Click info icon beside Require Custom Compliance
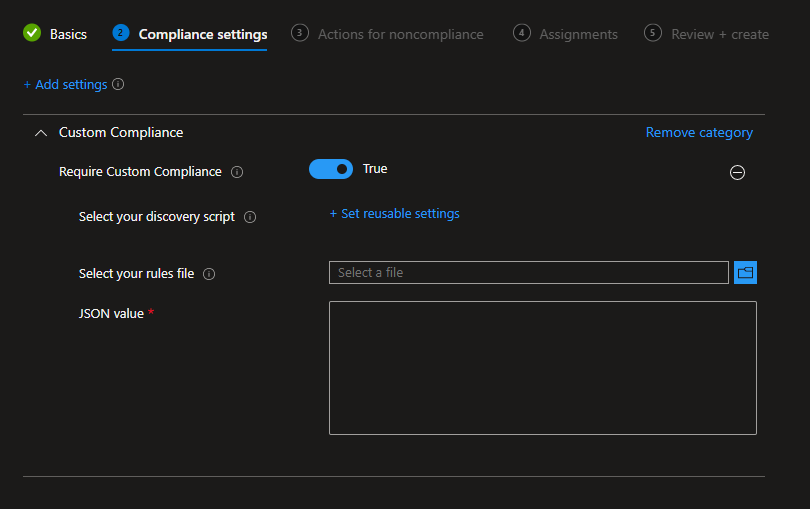810x509 pixels. [237, 172]
